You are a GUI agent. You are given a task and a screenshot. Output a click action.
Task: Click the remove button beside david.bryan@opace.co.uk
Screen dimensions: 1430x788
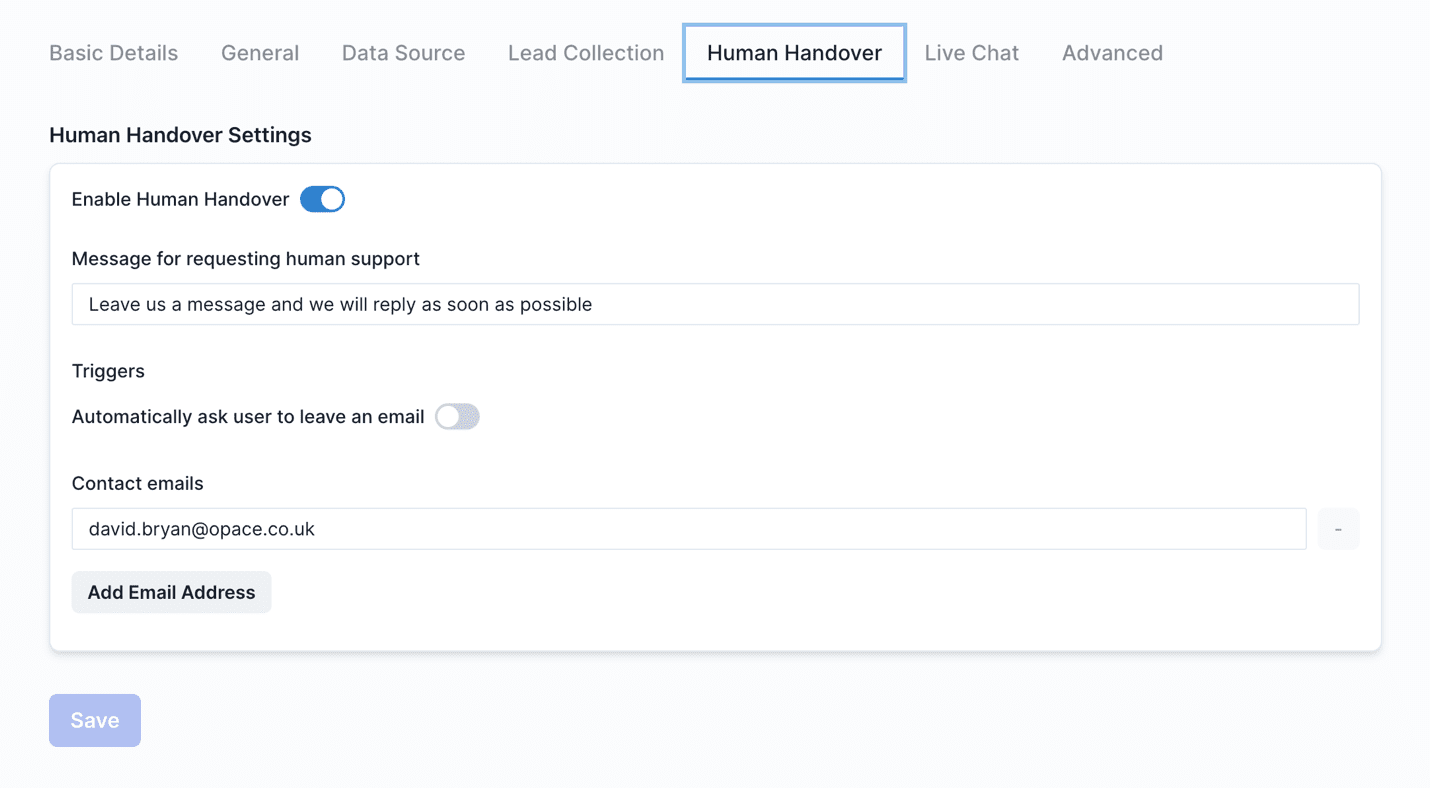click(x=1338, y=528)
